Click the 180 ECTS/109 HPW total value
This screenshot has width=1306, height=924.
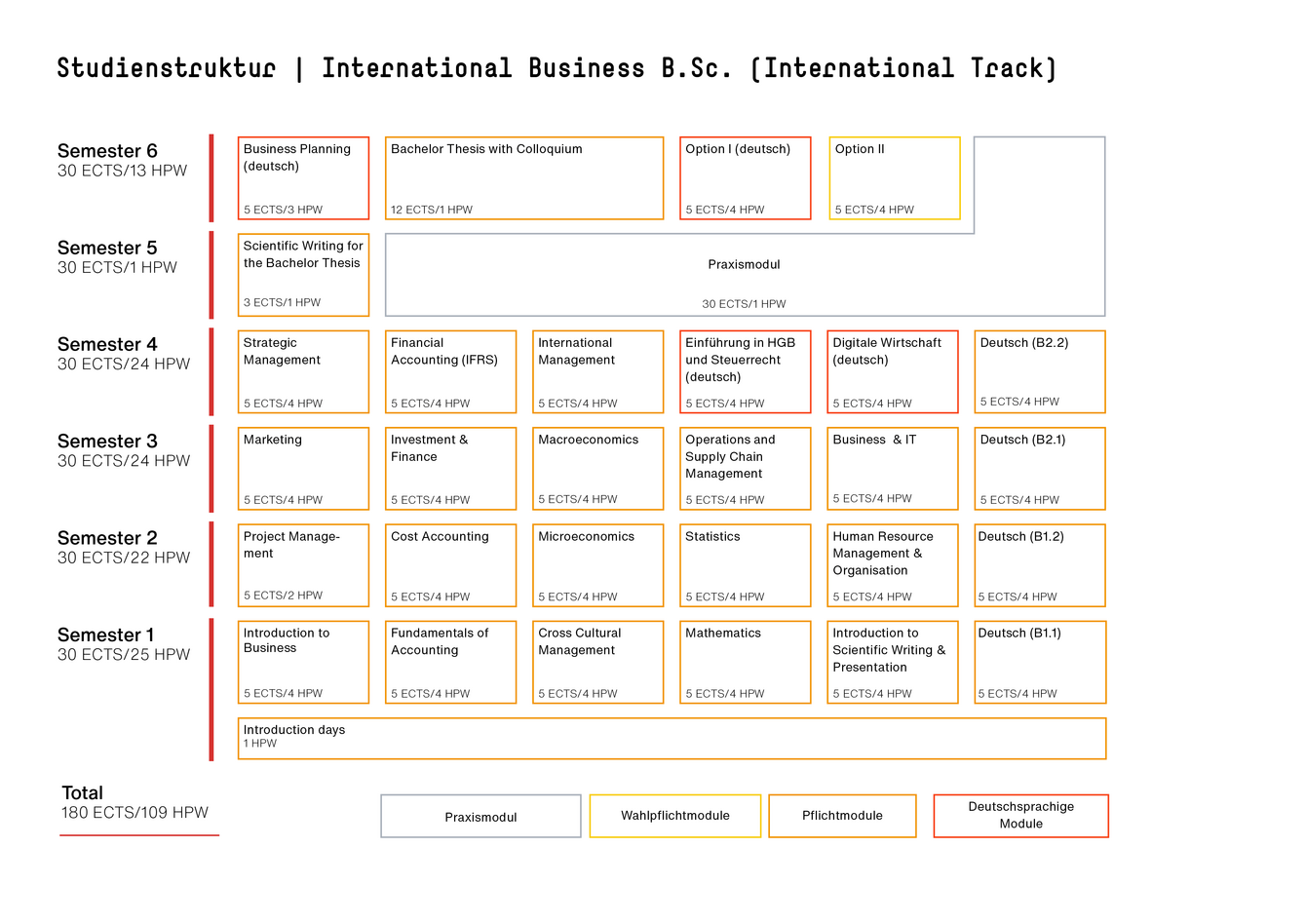pos(134,813)
